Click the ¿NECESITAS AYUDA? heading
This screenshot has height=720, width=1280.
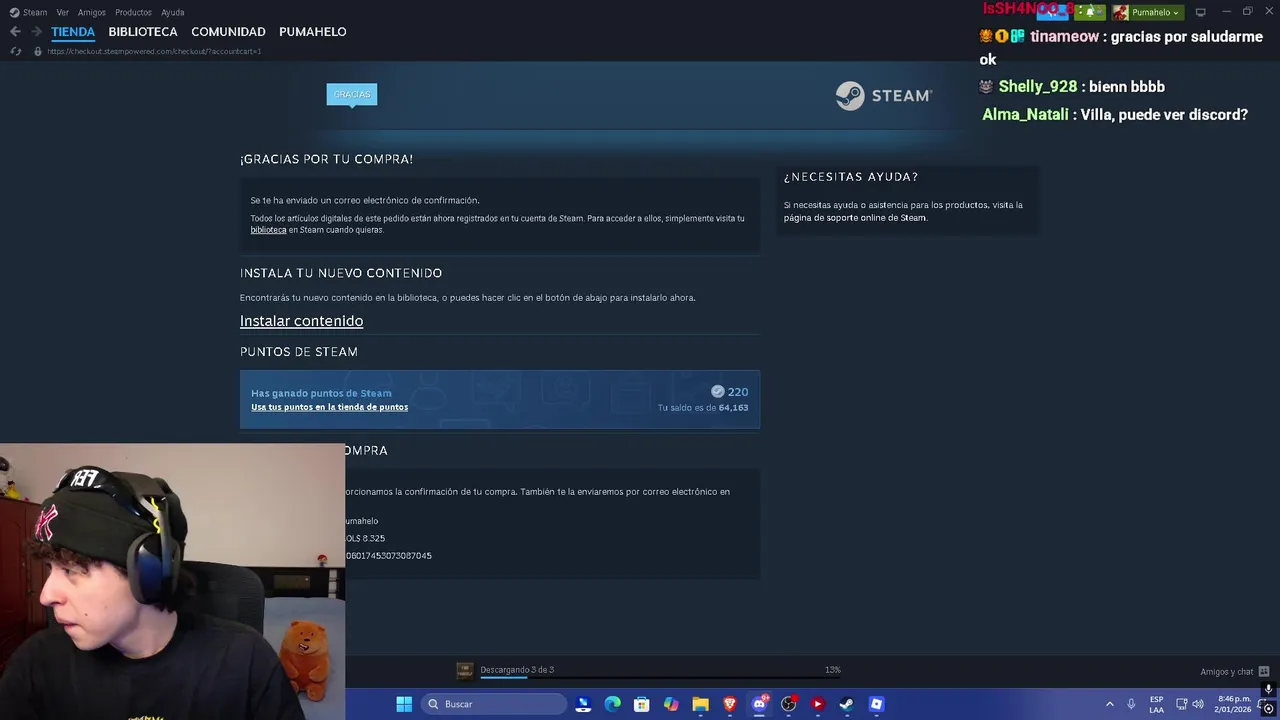(851, 177)
